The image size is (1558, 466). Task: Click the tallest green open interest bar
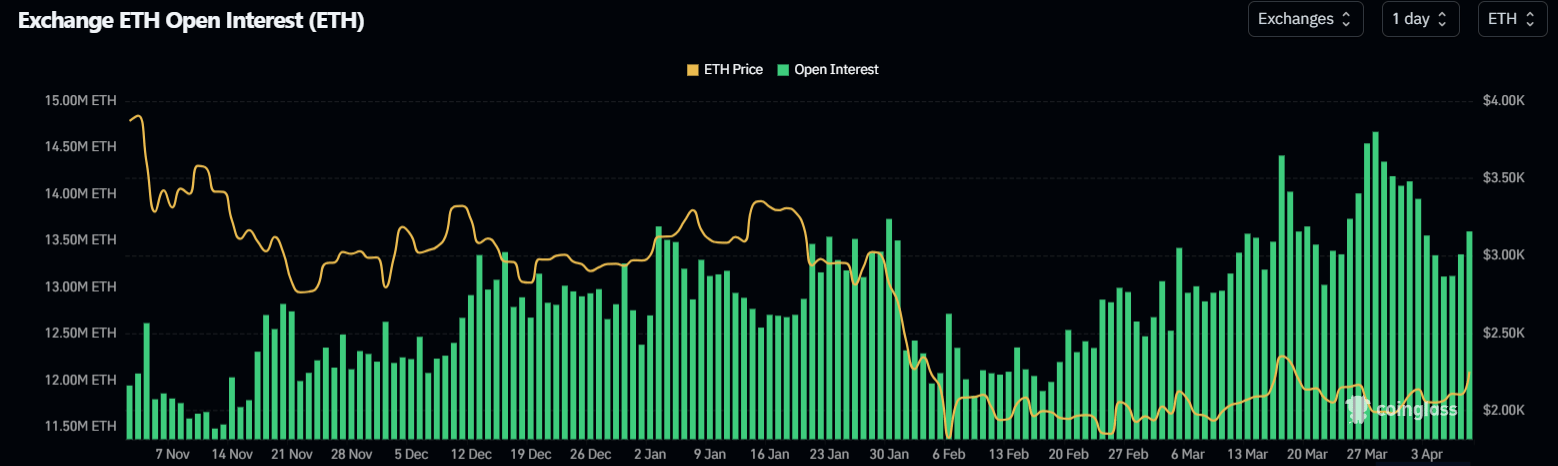(1376, 285)
